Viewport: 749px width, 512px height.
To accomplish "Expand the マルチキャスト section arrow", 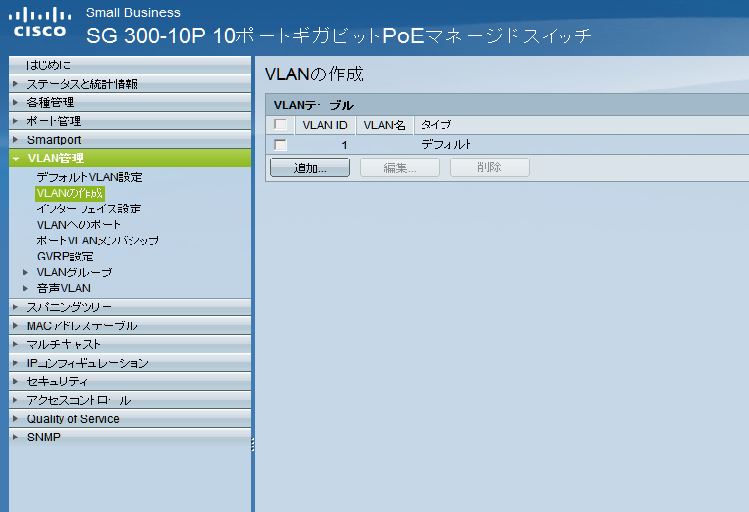I will click(x=15, y=344).
